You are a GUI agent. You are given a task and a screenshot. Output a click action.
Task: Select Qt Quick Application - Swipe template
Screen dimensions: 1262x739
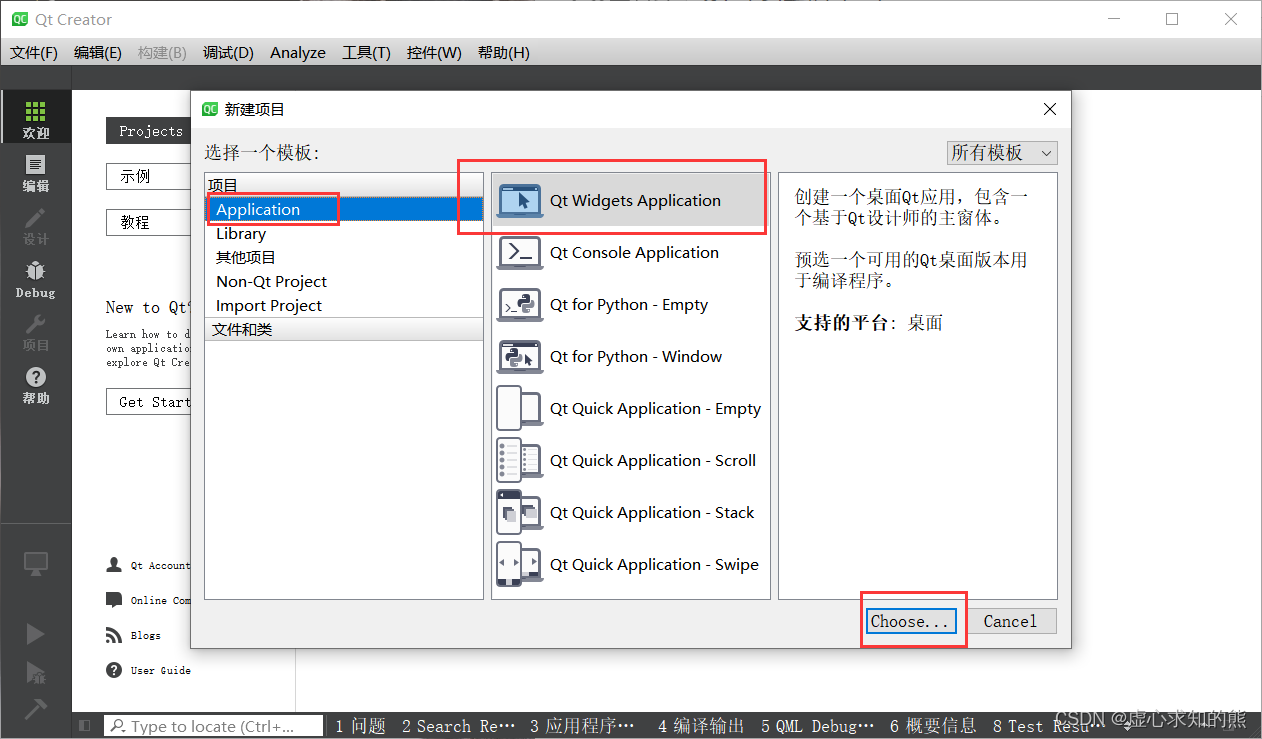tap(631, 564)
